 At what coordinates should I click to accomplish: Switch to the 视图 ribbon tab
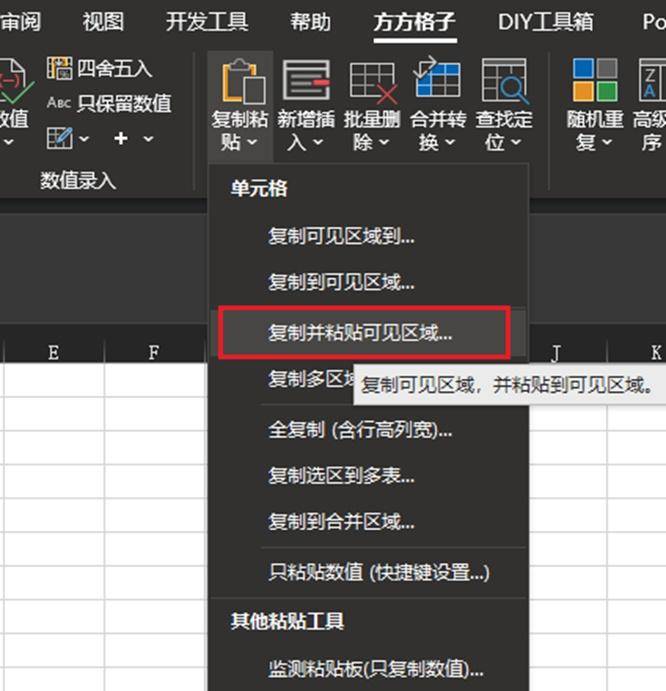click(103, 22)
